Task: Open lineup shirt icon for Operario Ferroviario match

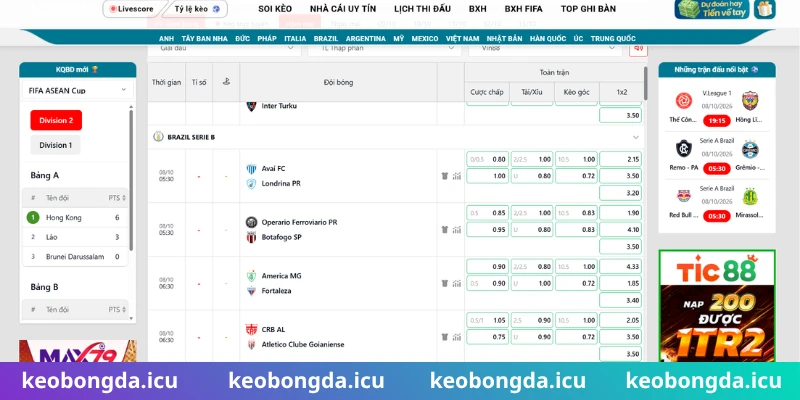Action: click(x=444, y=230)
